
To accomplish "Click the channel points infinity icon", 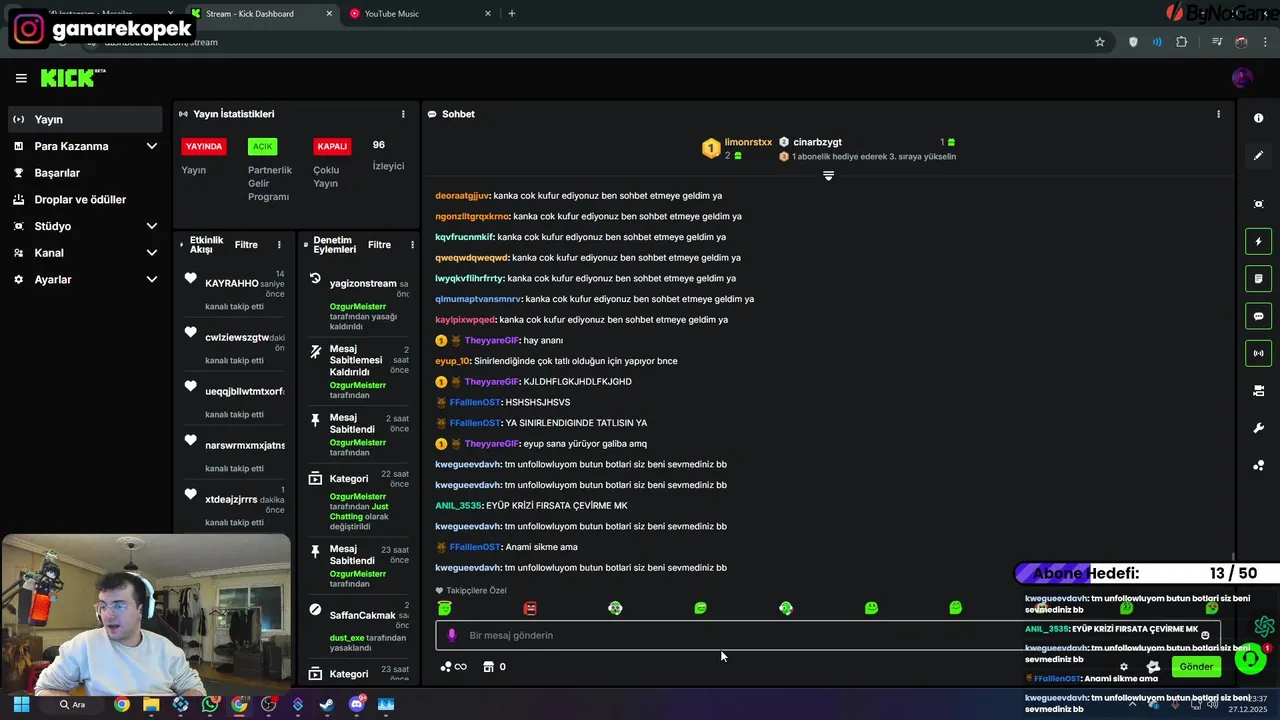I will [454, 667].
